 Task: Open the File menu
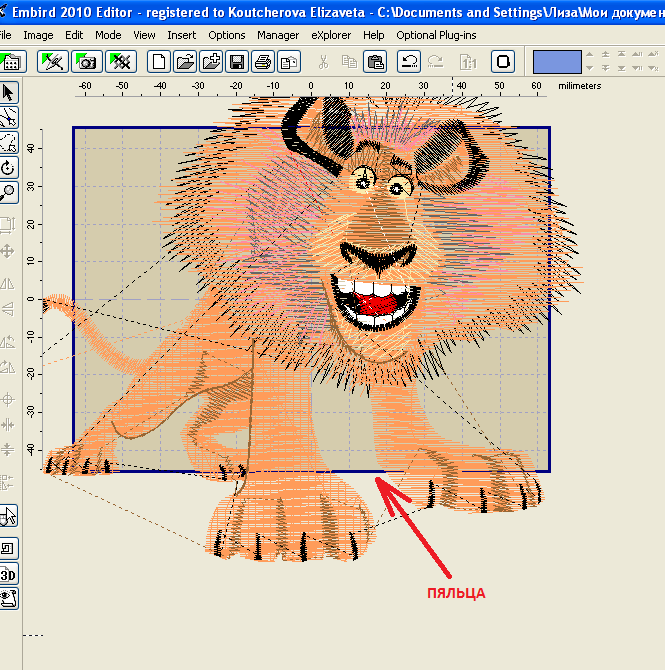[x=5, y=35]
